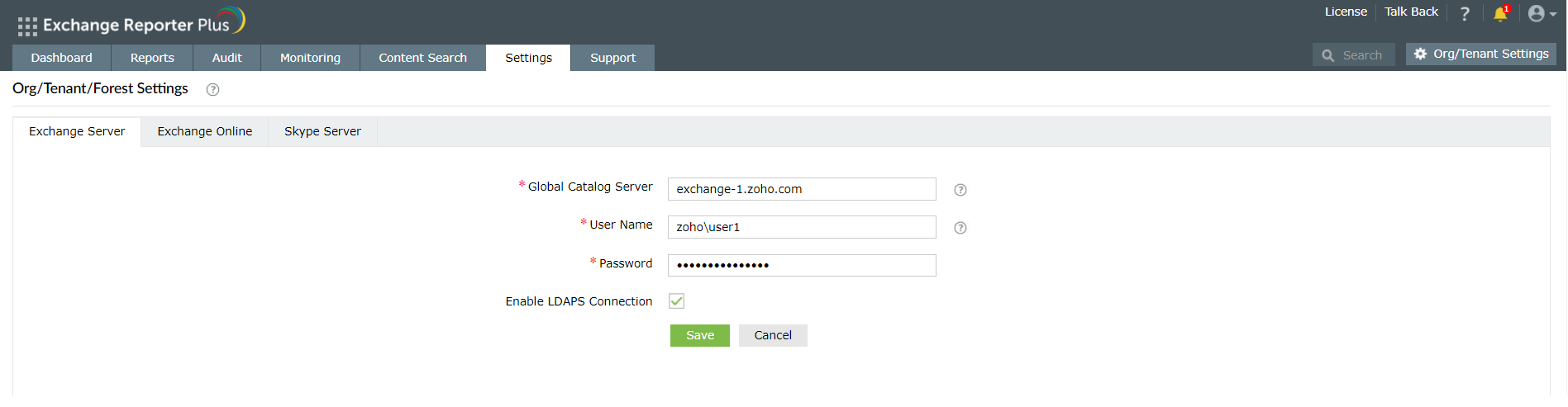Viewport: 1568px width, 407px height.
Task: Open the License link
Action: [1346, 12]
